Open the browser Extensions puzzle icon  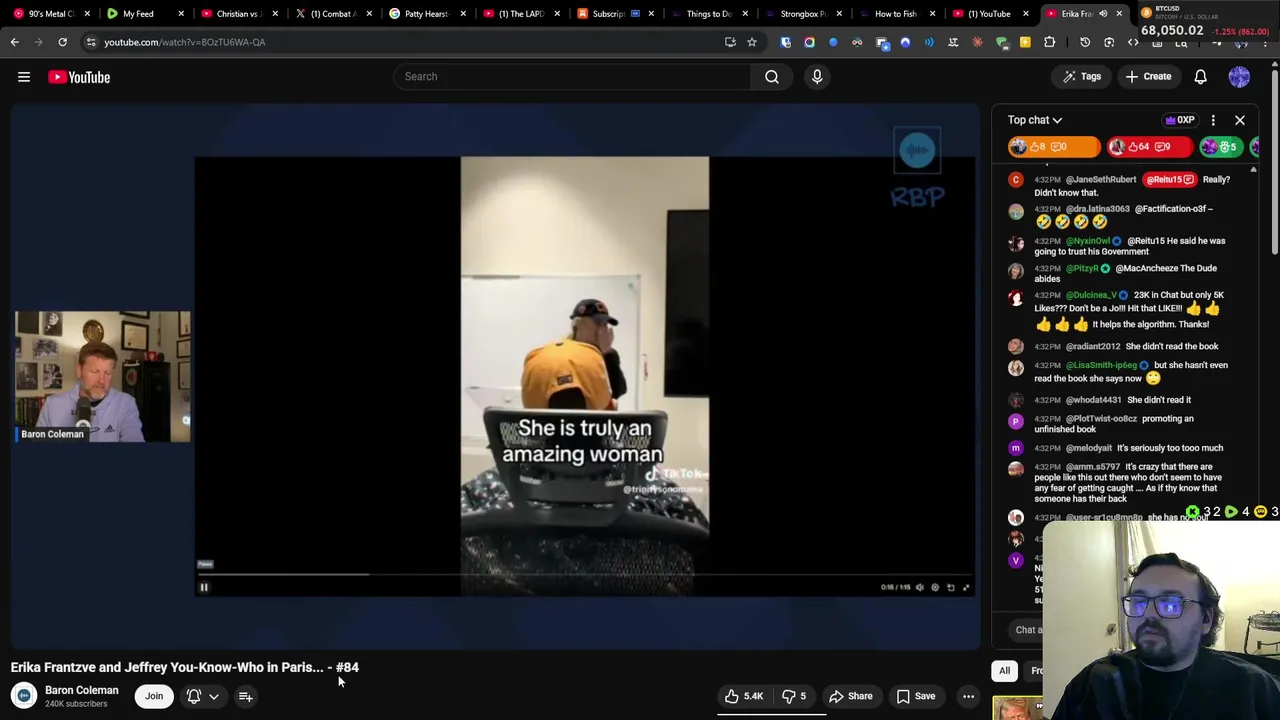[1049, 42]
